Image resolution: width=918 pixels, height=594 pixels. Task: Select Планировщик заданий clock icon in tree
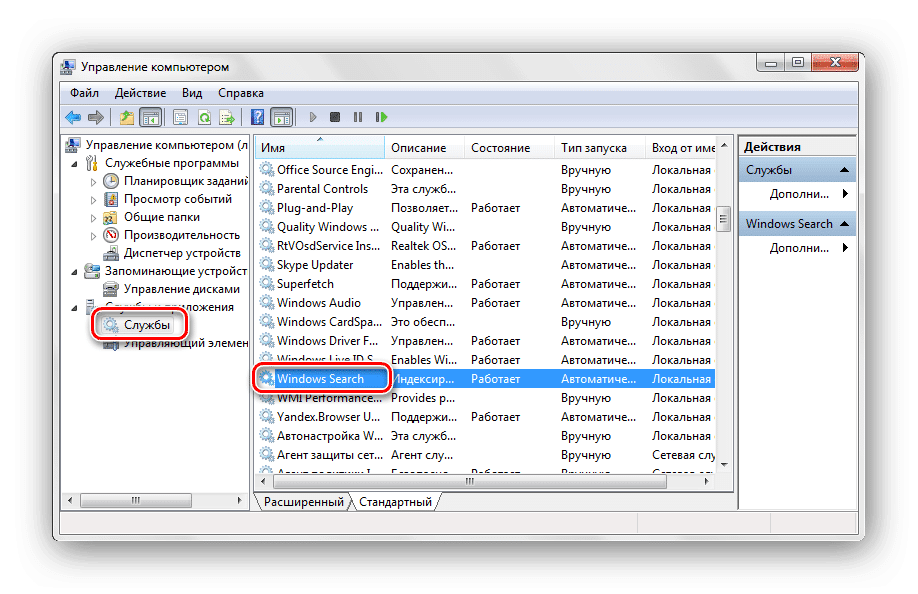click(x=111, y=181)
